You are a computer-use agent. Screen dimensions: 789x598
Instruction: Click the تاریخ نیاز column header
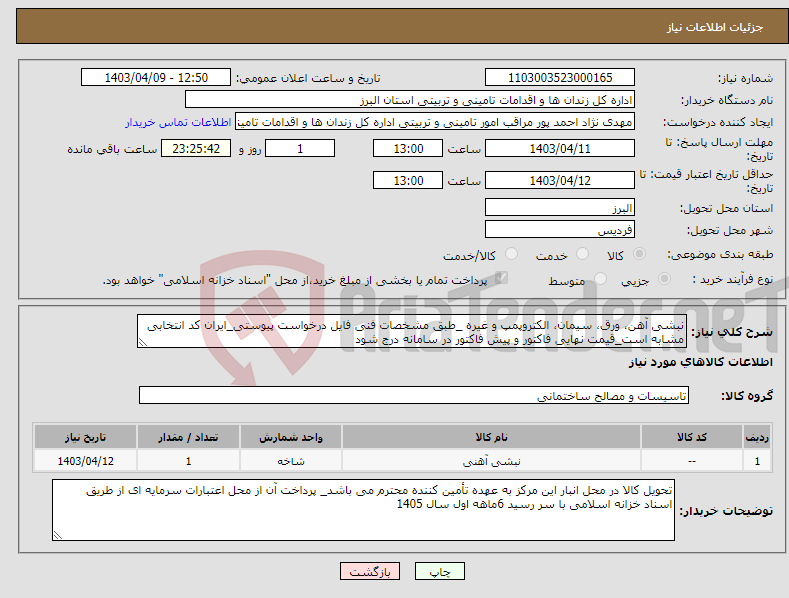[x=86, y=437]
